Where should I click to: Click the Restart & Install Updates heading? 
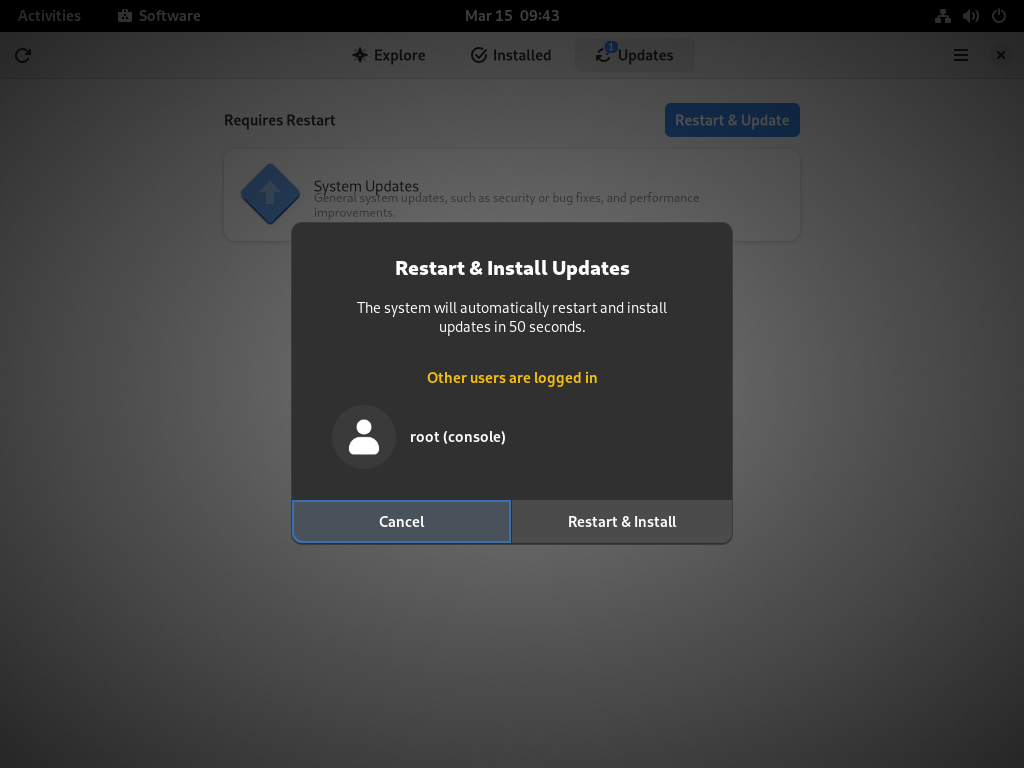(512, 268)
